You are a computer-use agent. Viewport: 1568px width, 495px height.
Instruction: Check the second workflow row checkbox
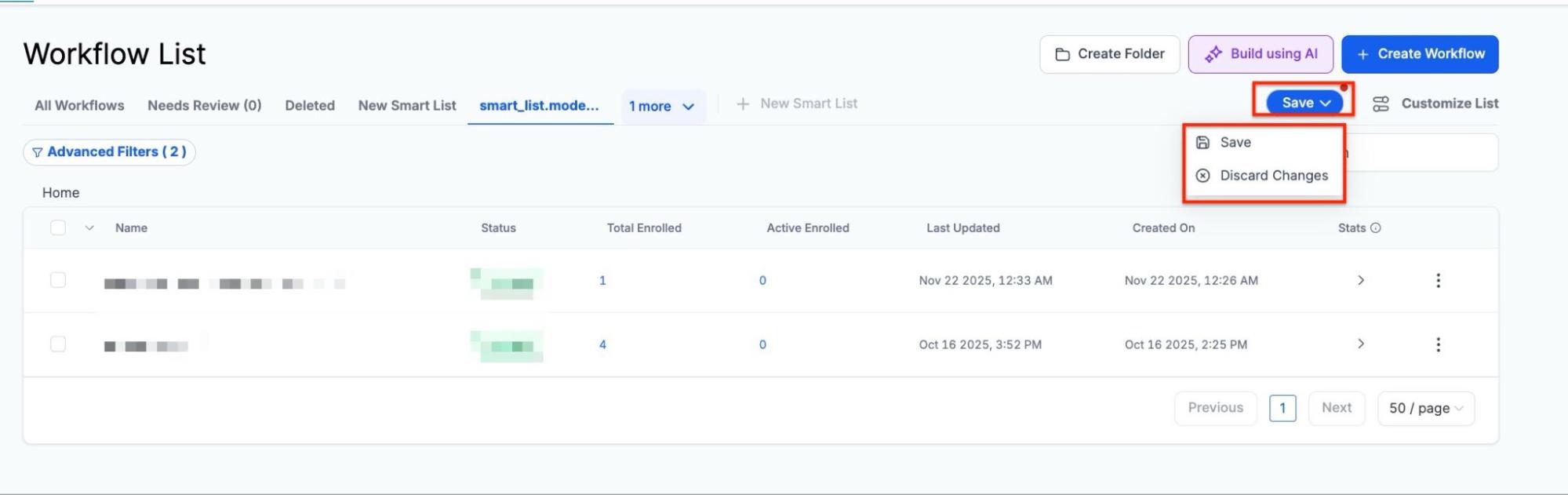pos(58,344)
